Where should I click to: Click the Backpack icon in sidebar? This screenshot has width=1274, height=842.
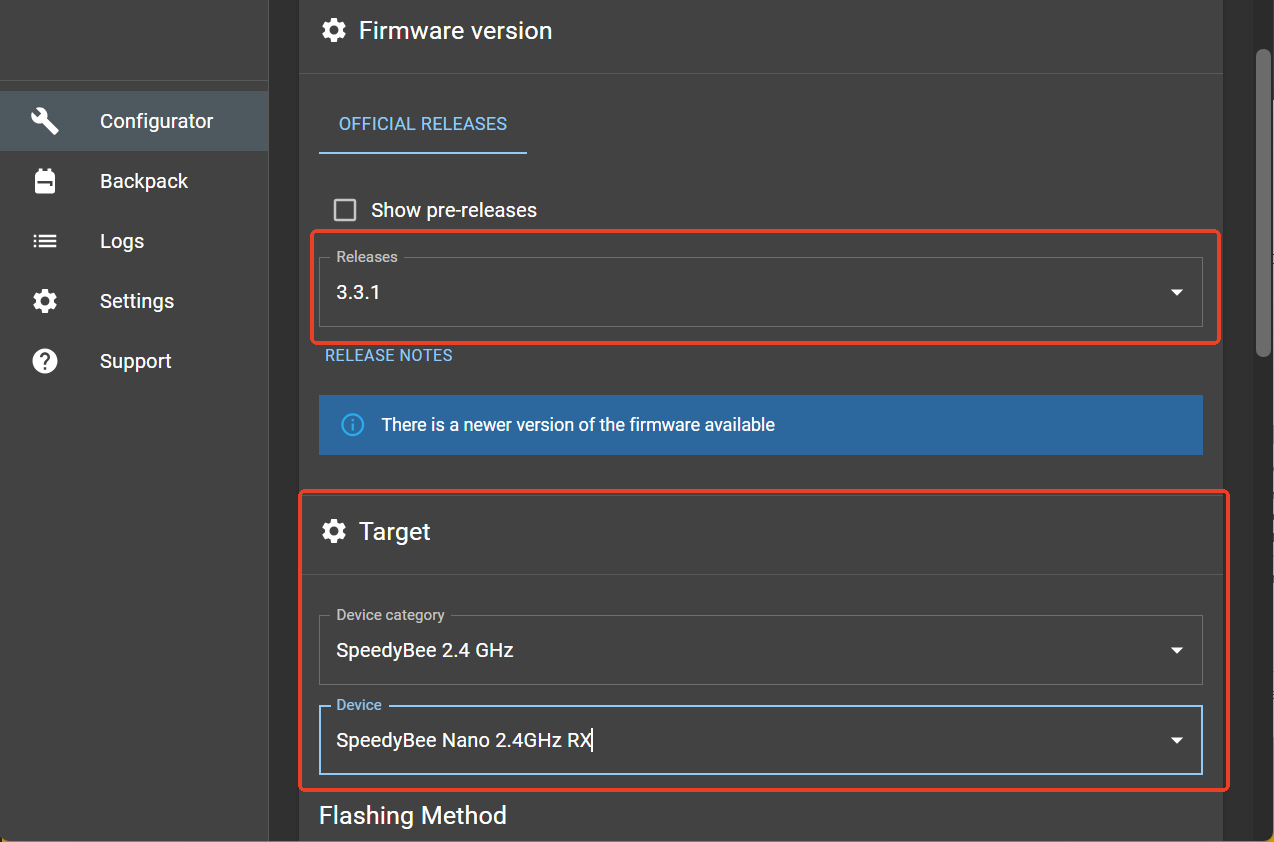45,181
